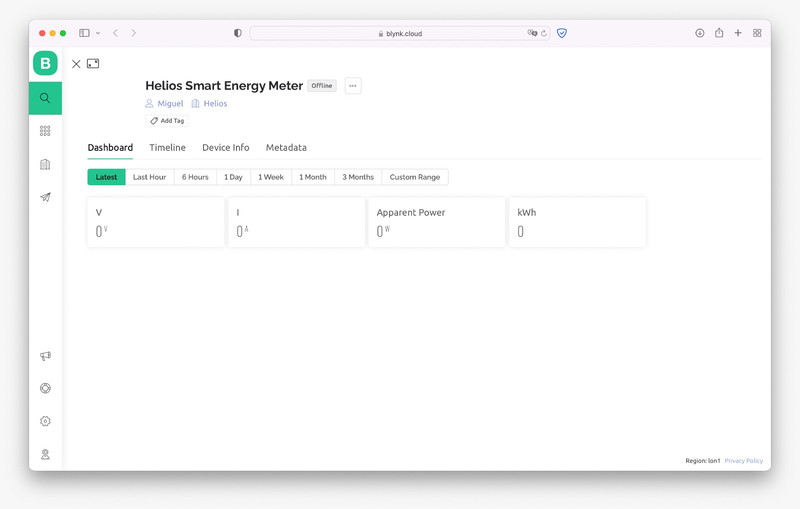Click the Helios Smart Energy Meter title
This screenshot has width=800, height=509.
coord(224,86)
